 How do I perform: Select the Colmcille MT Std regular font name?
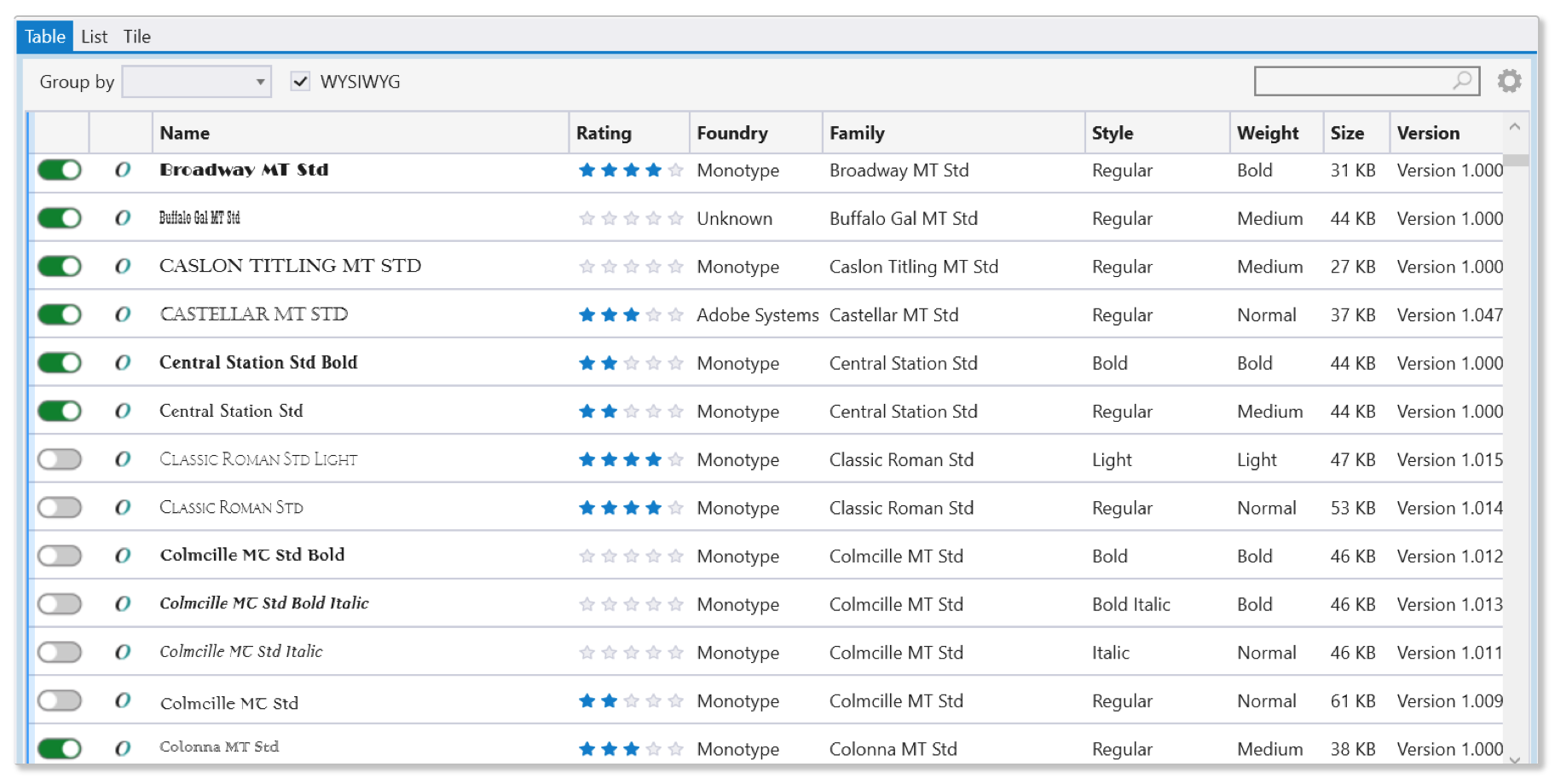click(229, 703)
